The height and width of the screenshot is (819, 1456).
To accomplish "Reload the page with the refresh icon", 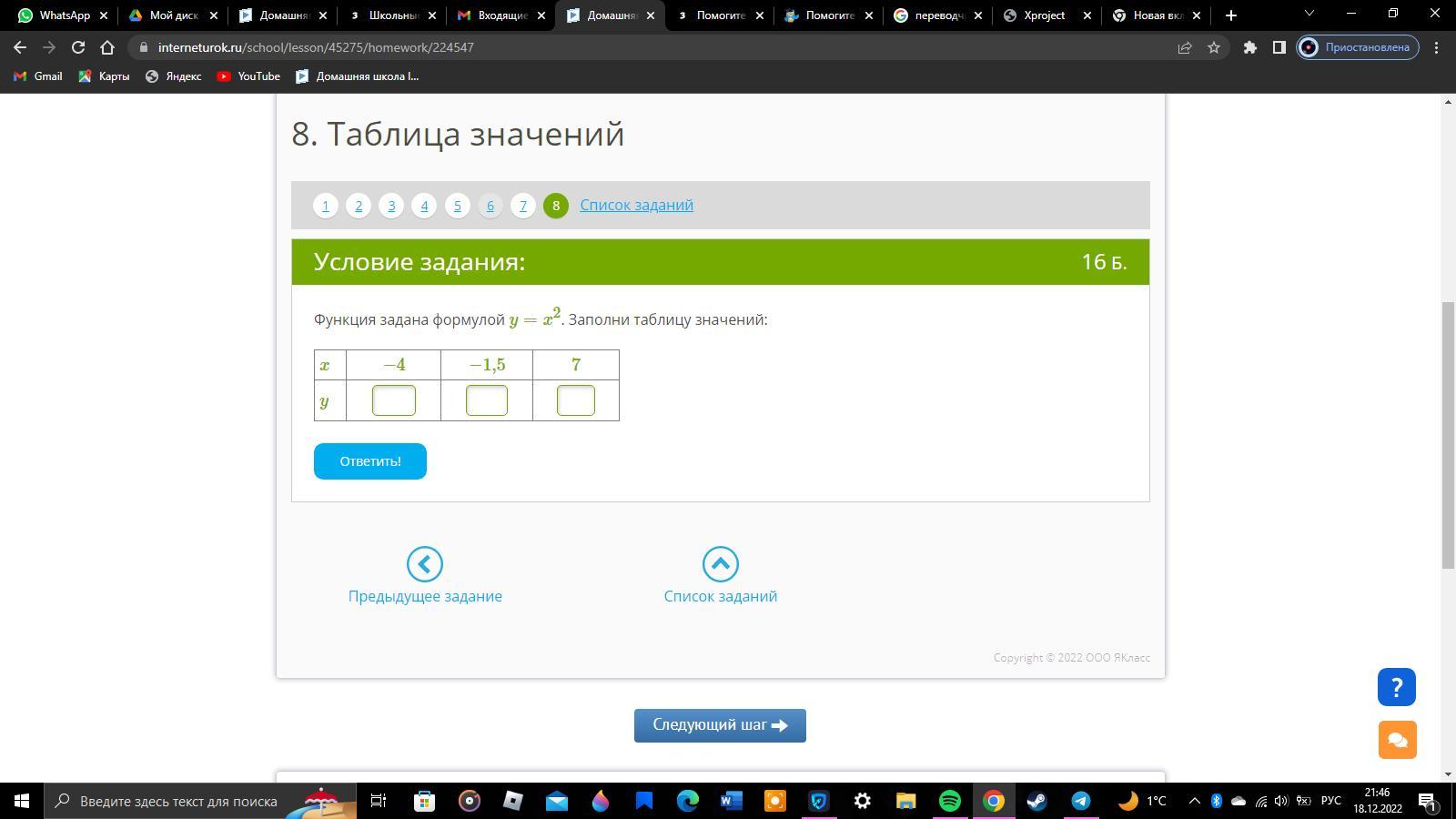I will coord(78,47).
